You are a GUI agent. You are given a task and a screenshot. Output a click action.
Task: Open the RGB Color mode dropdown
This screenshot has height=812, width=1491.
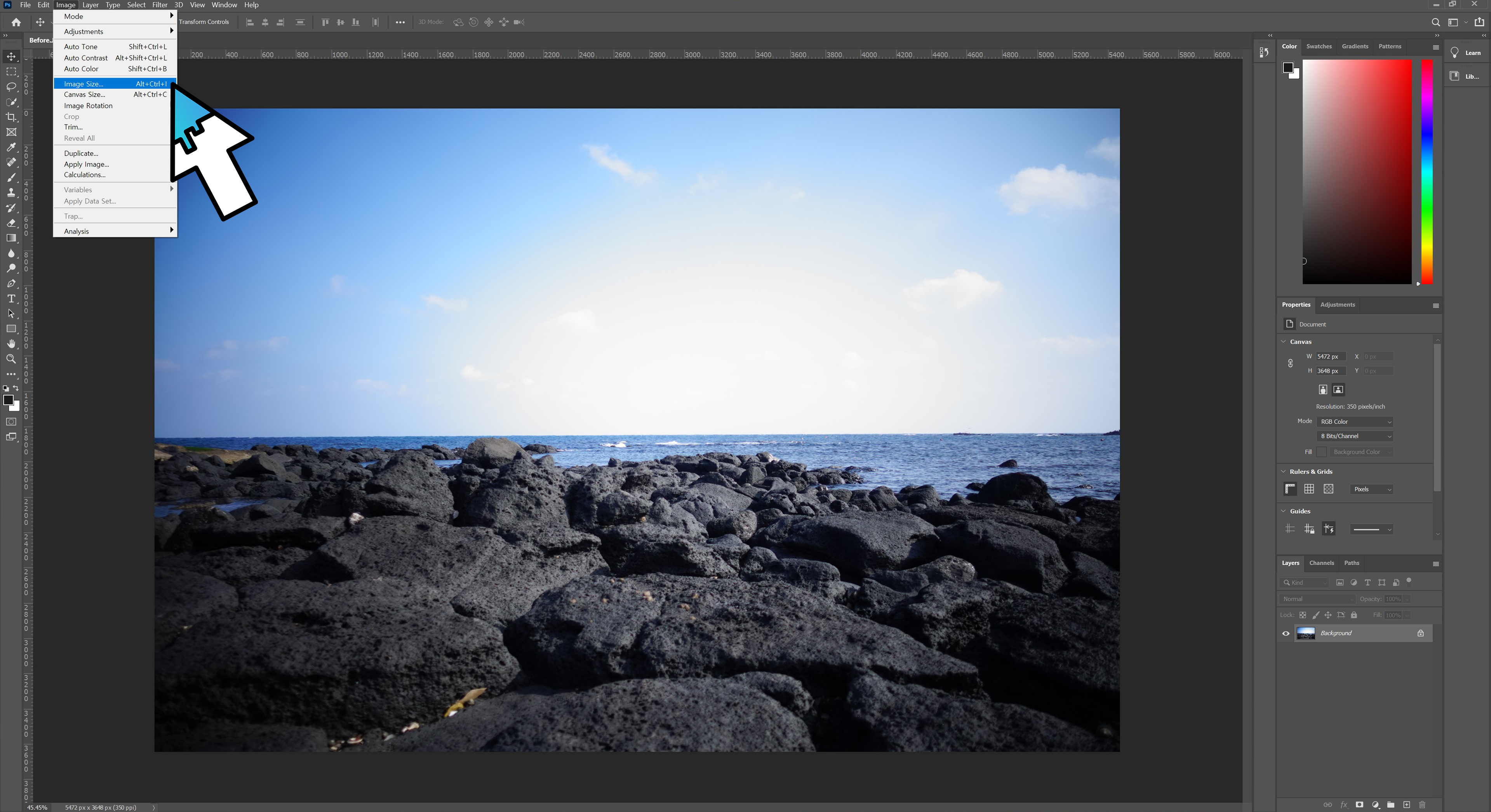point(1354,422)
